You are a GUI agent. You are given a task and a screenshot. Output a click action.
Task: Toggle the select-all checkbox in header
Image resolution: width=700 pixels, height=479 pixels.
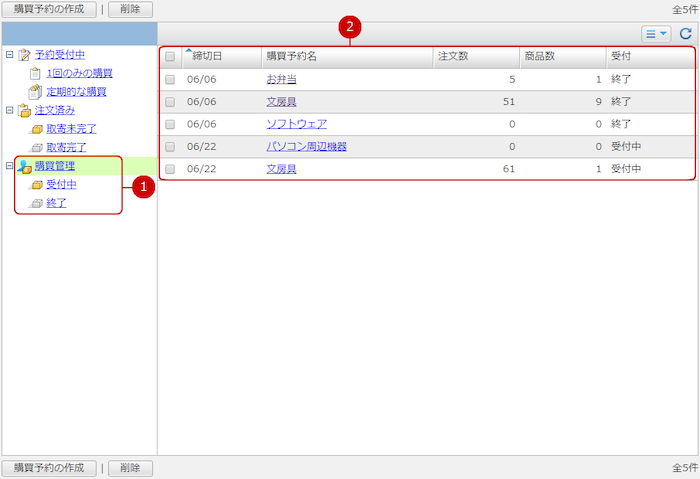click(x=170, y=57)
